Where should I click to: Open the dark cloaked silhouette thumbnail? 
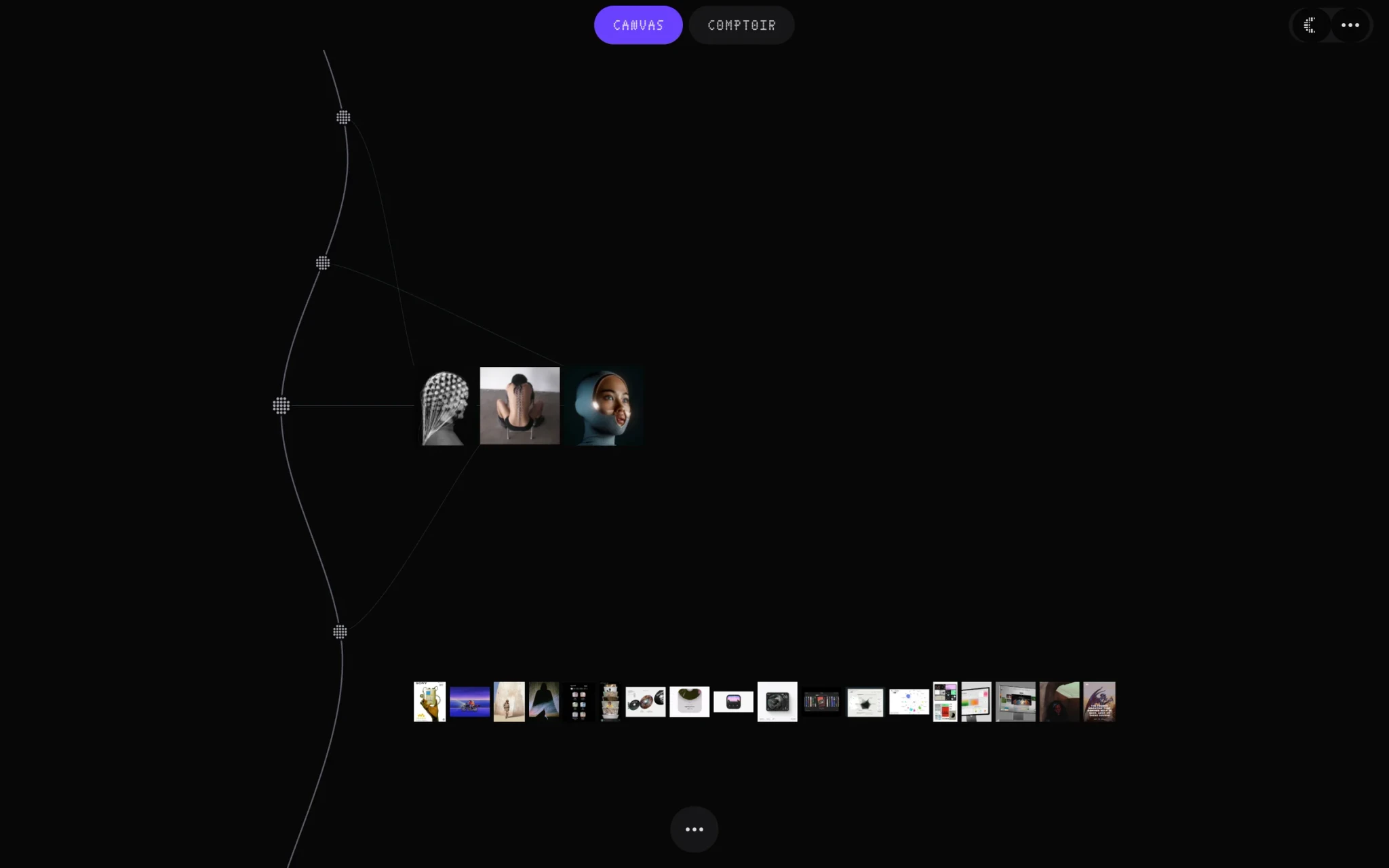(544, 702)
